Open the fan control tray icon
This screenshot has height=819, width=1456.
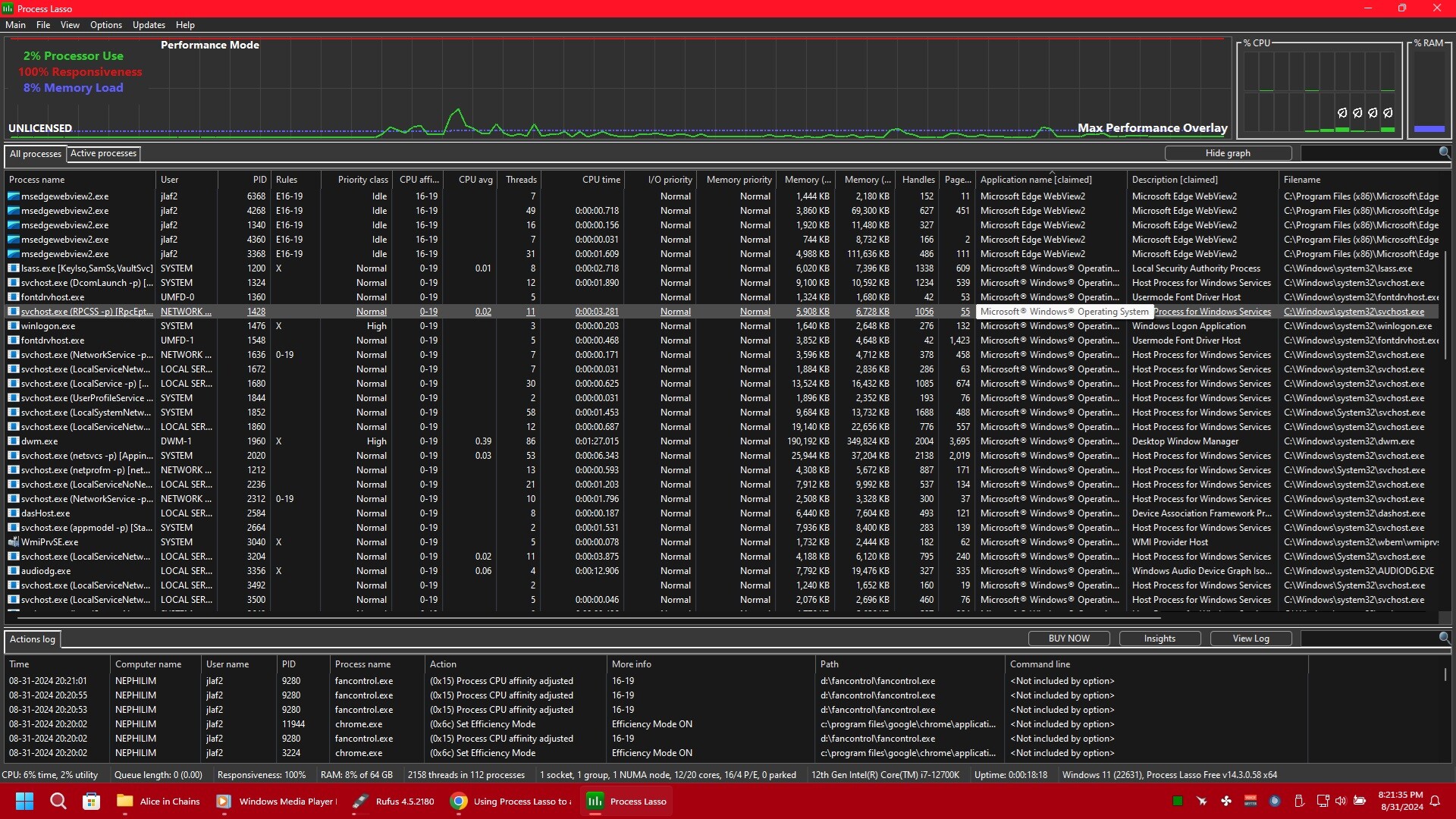[x=1226, y=802]
